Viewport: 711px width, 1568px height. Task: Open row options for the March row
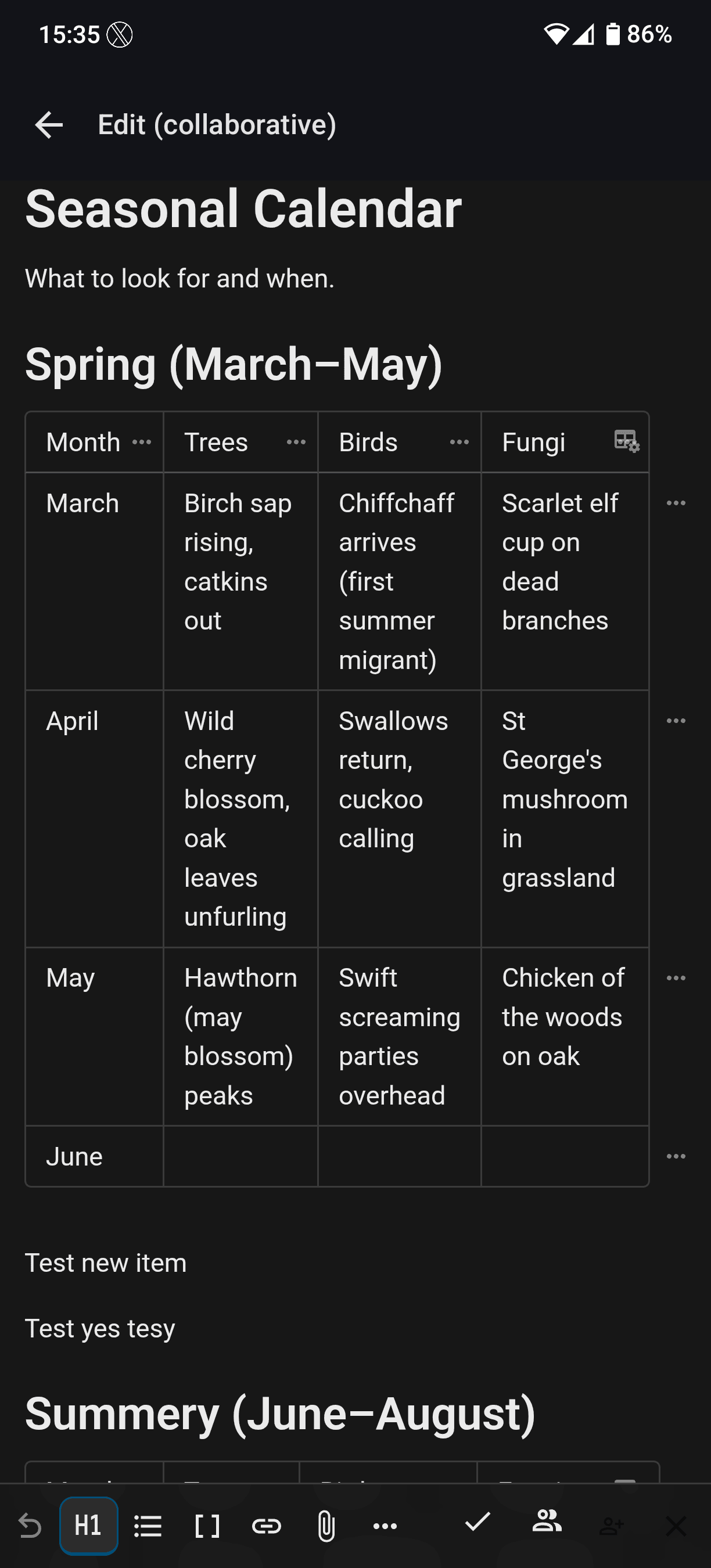[x=676, y=503]
